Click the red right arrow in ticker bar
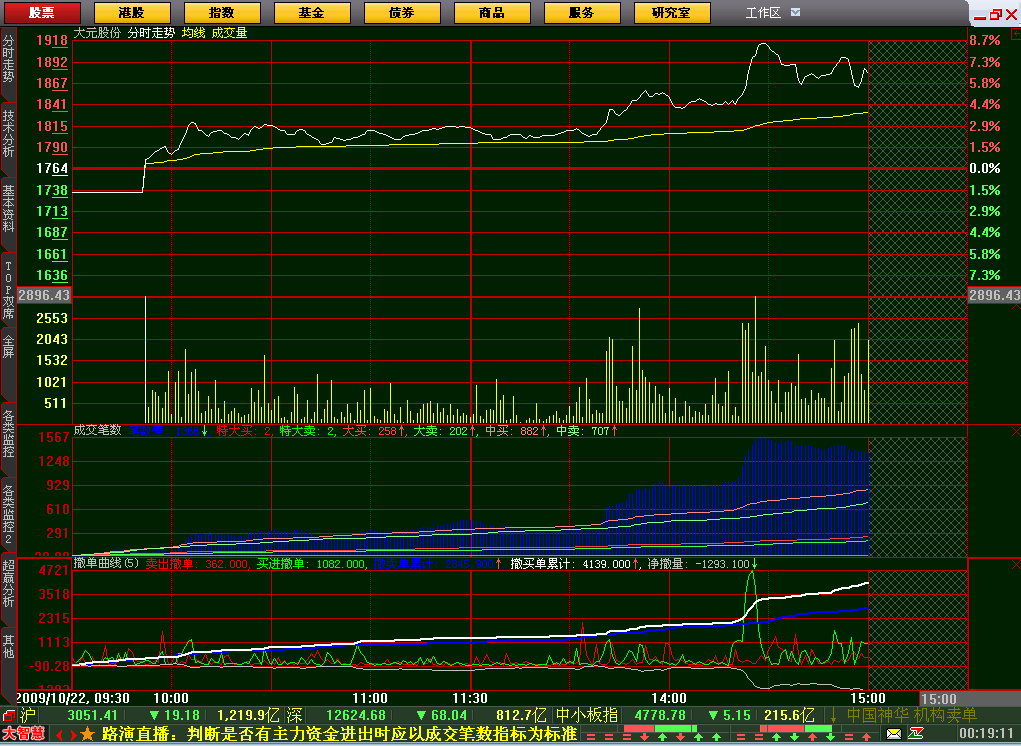The width and height of the screenshot is (1021, 746). click(72, 735)
